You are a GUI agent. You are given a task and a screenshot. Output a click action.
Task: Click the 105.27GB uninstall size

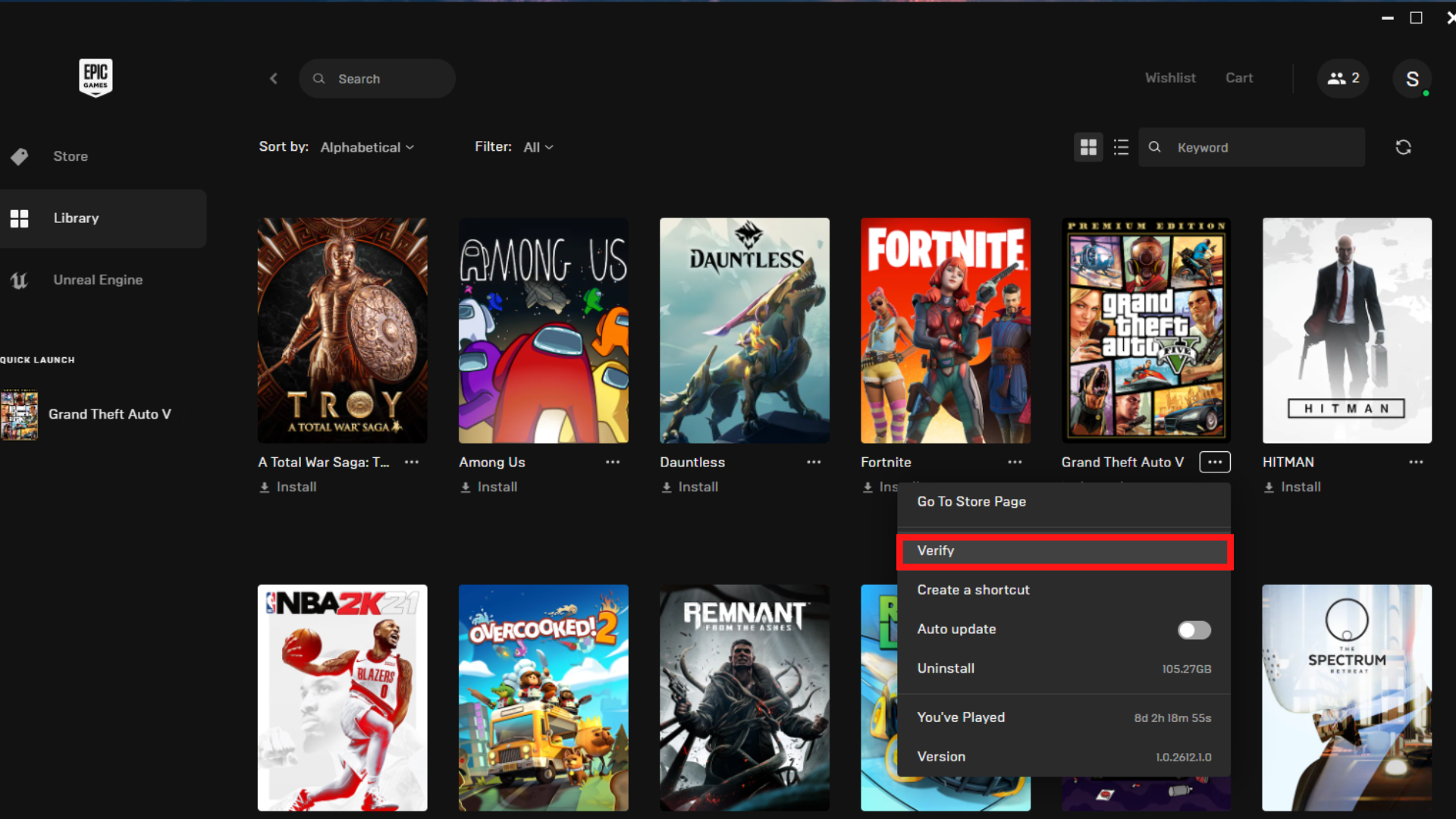[1186, 670]
